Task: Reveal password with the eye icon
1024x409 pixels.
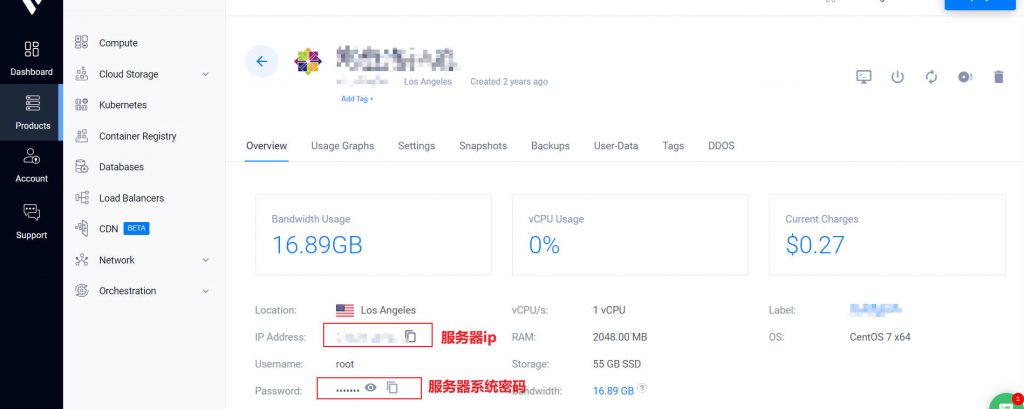Action: tap(370, 387)
